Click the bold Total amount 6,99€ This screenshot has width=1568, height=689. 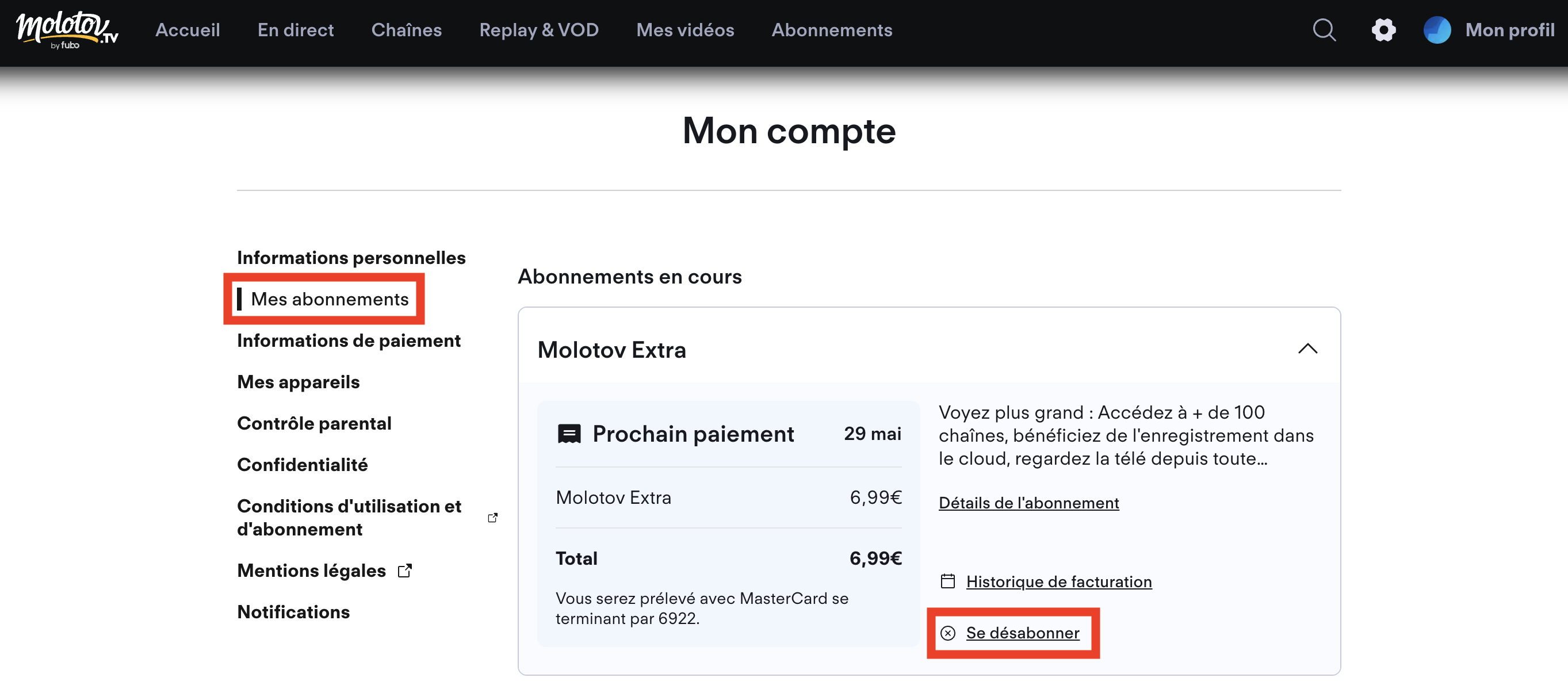point(875,559)
